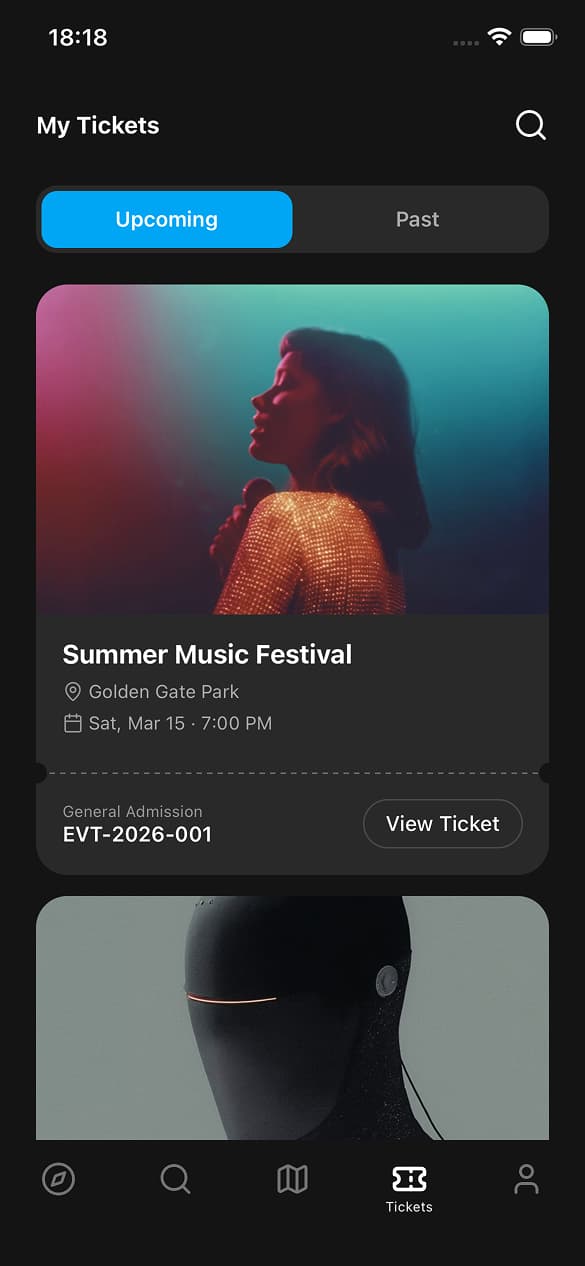Open the second event card image
This screenshot has height=1266, width=585.
pyautogui.click(x=292, y=1018)
